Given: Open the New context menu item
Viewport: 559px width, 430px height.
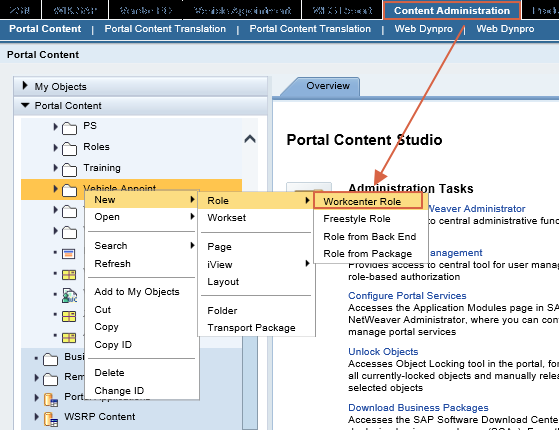Looking at the screenshot, I should click(x=141, y=200).
